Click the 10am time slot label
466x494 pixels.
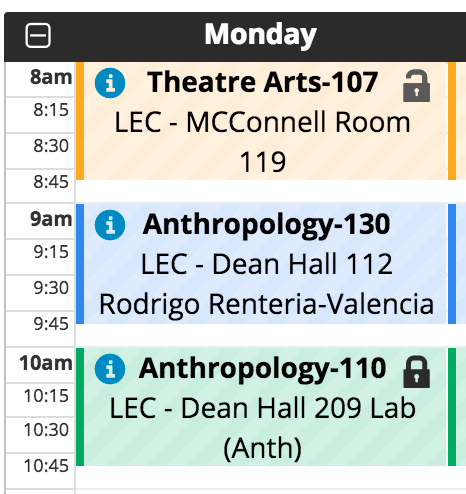[46, 363]
